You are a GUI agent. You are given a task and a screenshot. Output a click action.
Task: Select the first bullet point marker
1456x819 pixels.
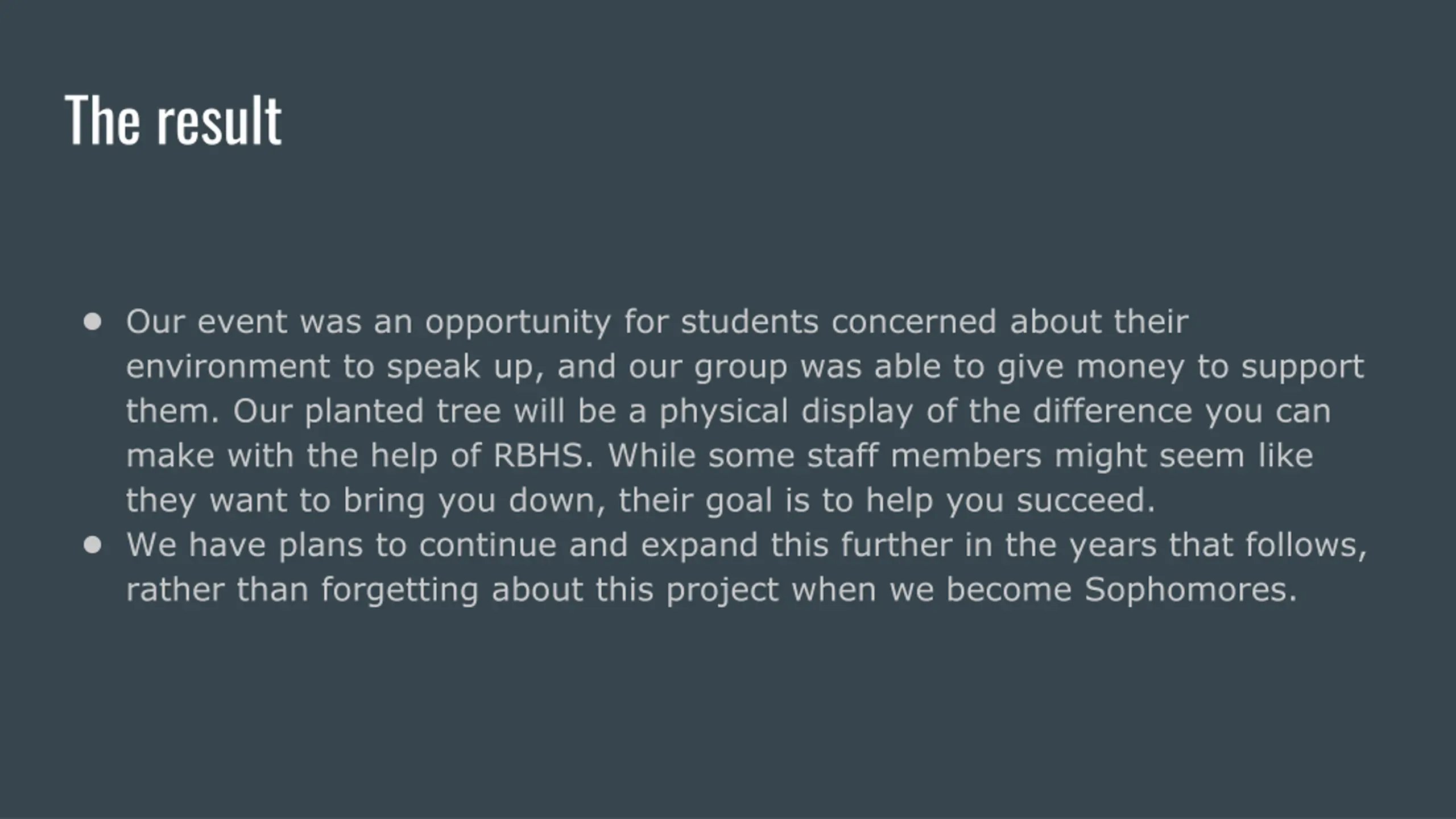(x=92, y=322)
